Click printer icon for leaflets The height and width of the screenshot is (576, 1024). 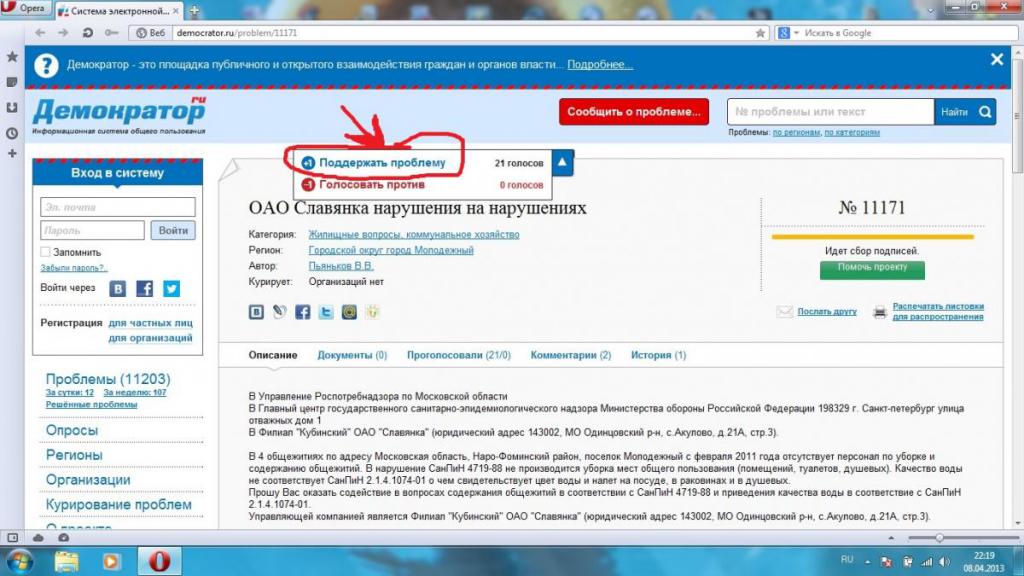[x=880, y=312]
